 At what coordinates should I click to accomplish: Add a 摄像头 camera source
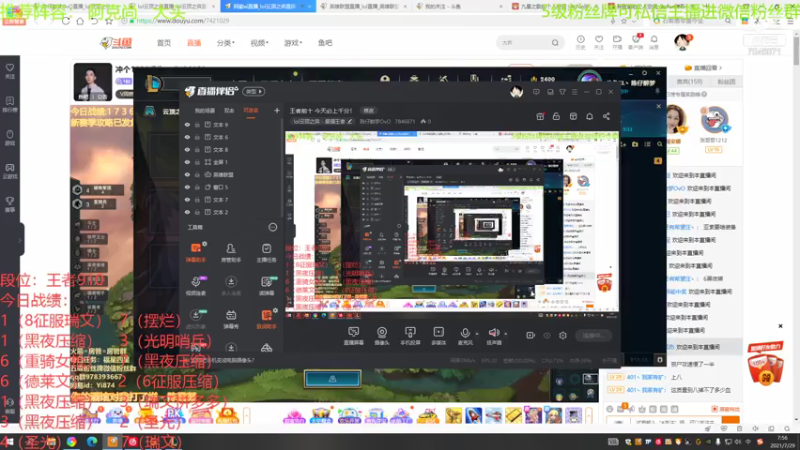click(x=382, y=336)
